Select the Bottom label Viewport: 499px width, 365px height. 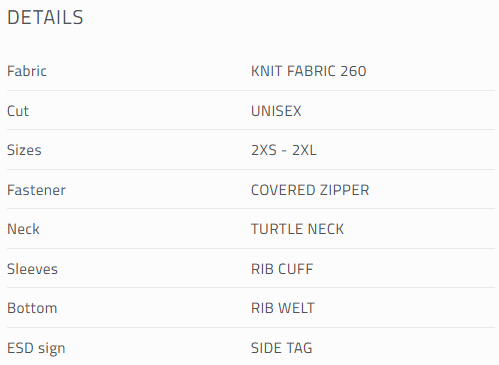[32, 308]
